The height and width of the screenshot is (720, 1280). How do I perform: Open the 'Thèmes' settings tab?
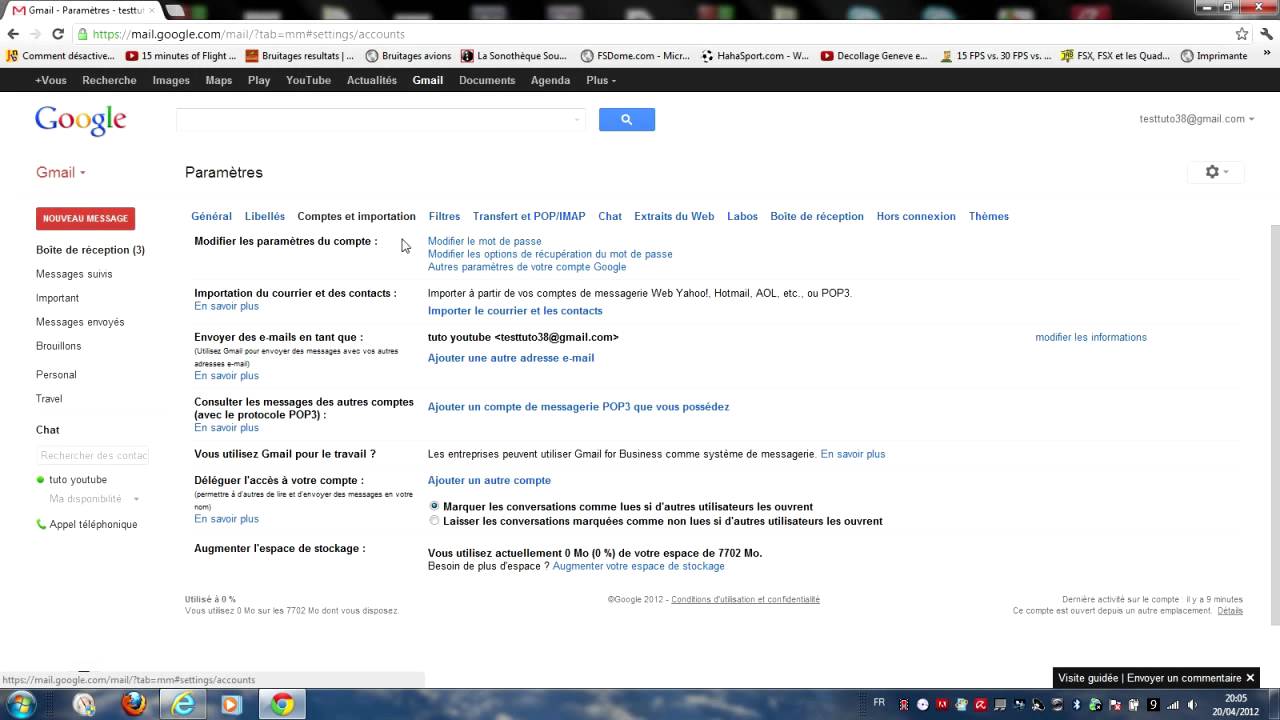[x=989, y=216]
